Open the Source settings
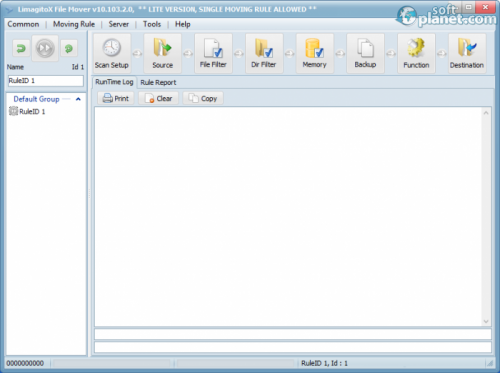Screen dimensions: 500x373 pos(162,53)
